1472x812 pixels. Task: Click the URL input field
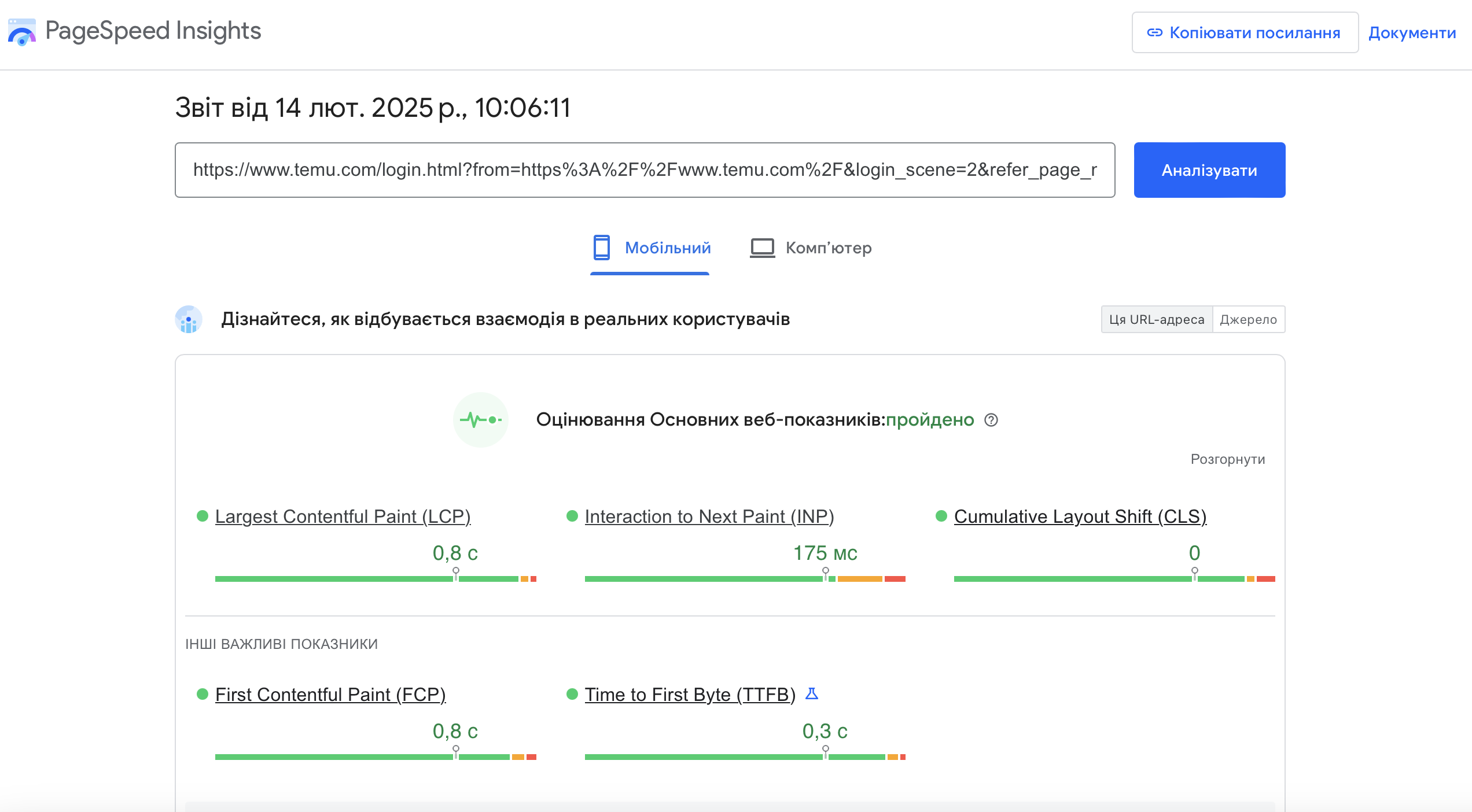pyautogui.click(x=645, y=170)
